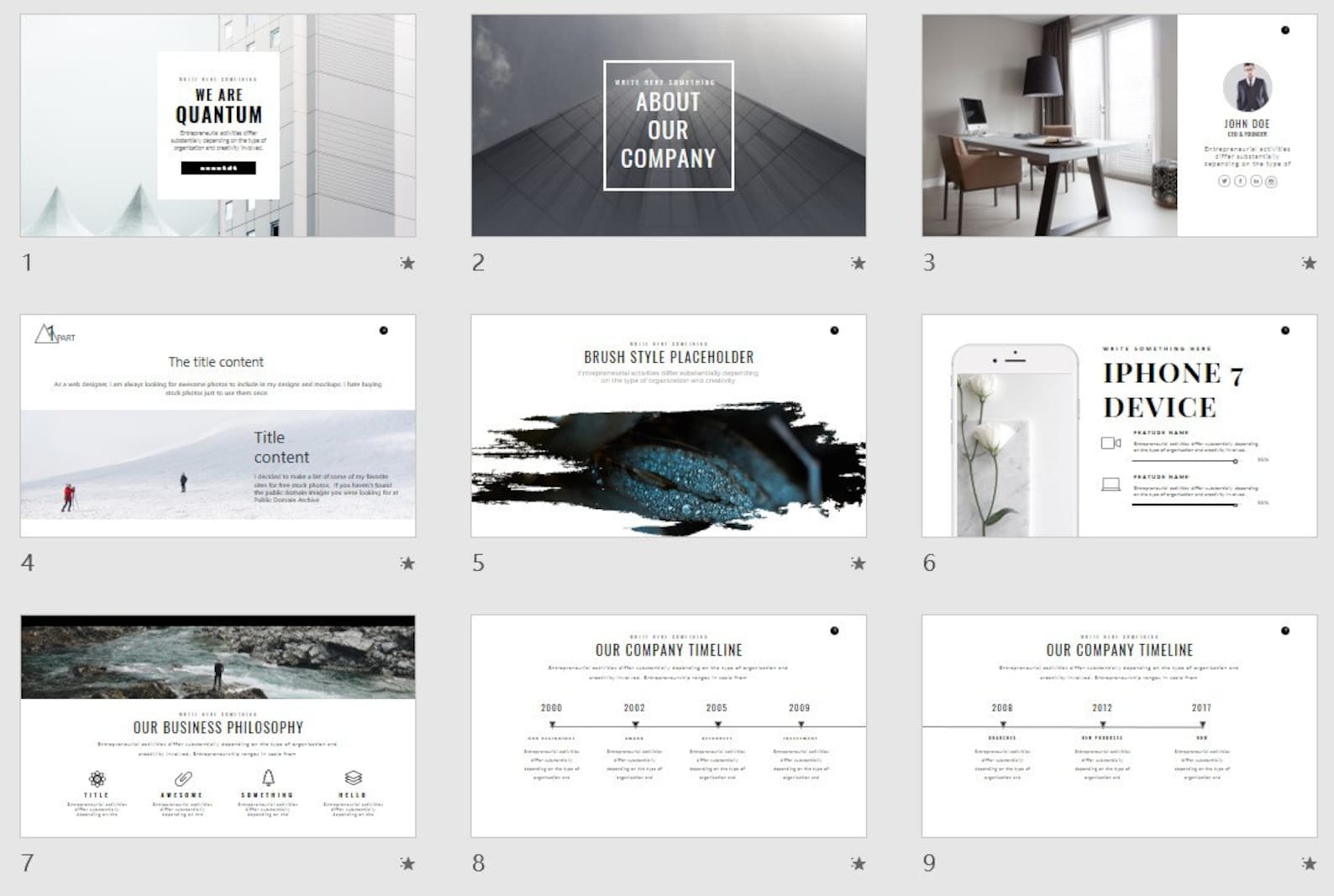
Task: Select slide 1 'We Are Quantum' thumbnail
Action: click(x=218, y=125)
